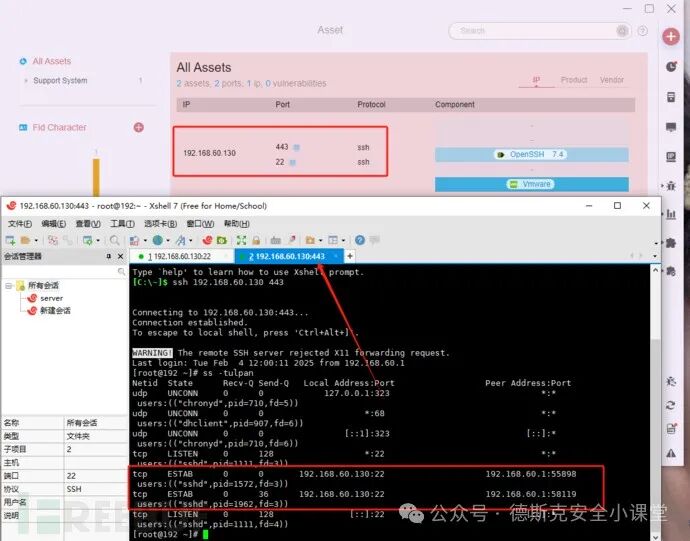Open dropdown arrow beside font icon
The width and height of the screenshot is (690, 541).
click(x=191, y=240)
